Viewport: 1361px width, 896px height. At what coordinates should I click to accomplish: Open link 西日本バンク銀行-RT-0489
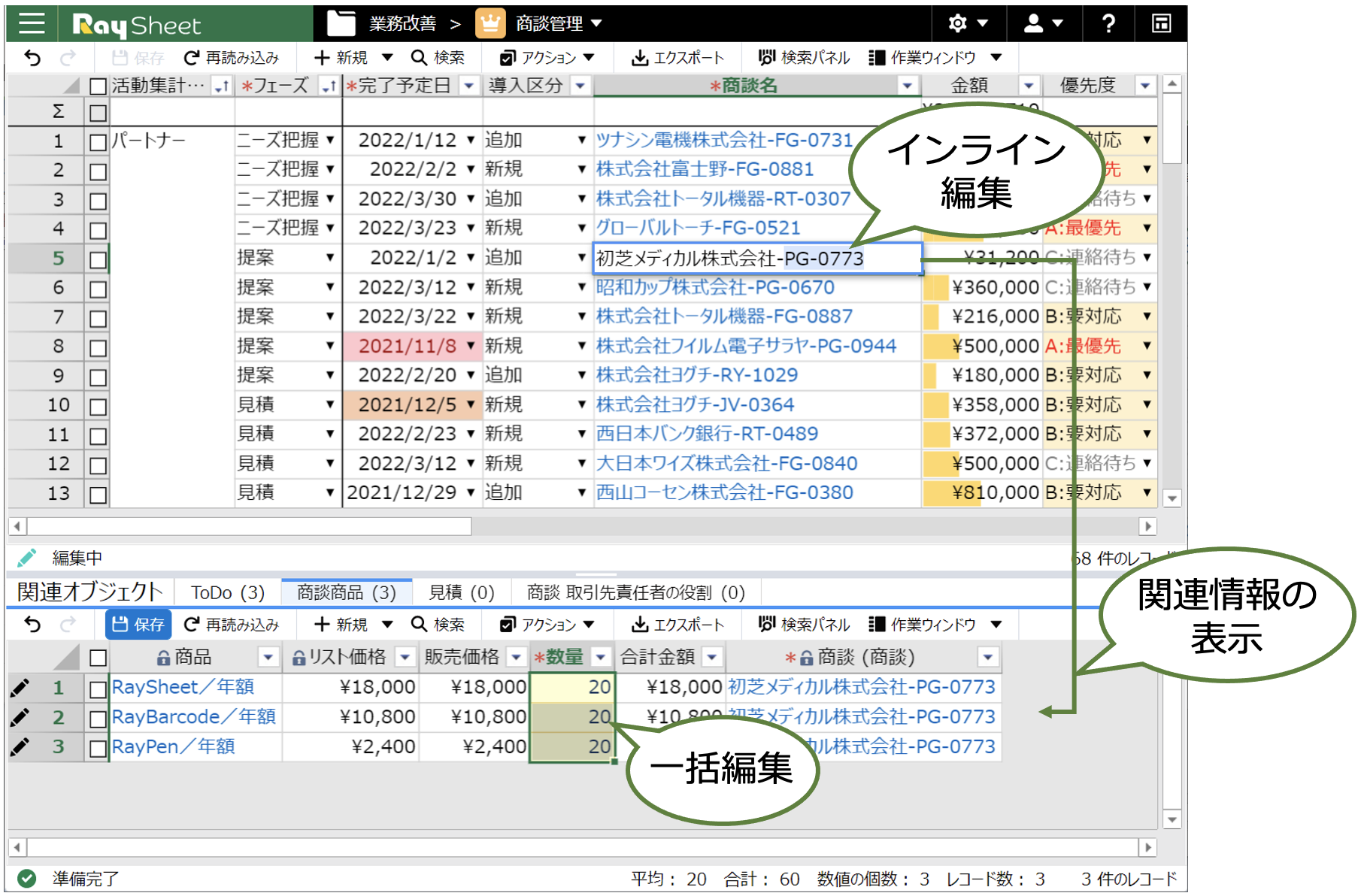(x=707, y=434)
